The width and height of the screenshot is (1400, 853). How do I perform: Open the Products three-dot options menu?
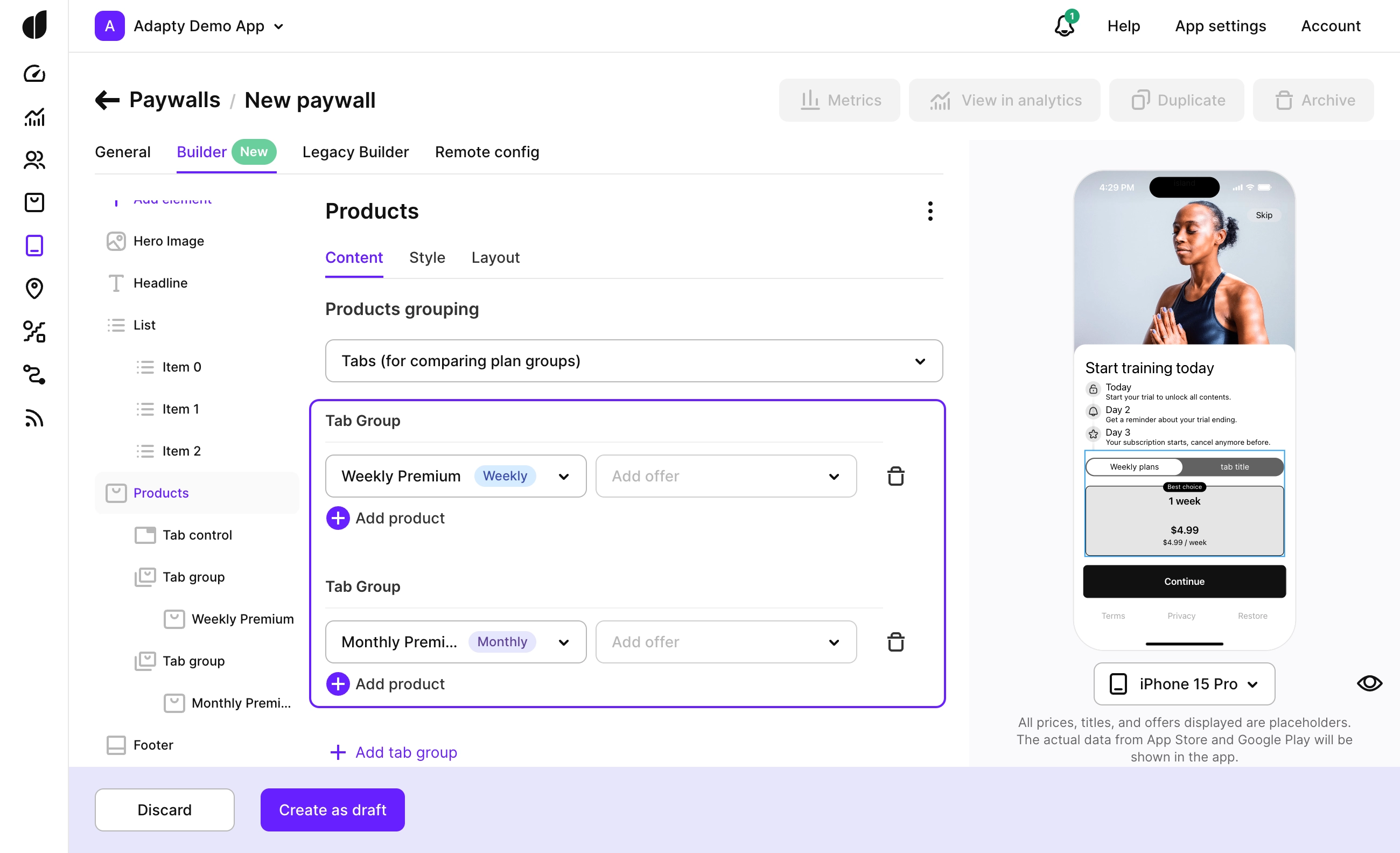click(929, 212)
